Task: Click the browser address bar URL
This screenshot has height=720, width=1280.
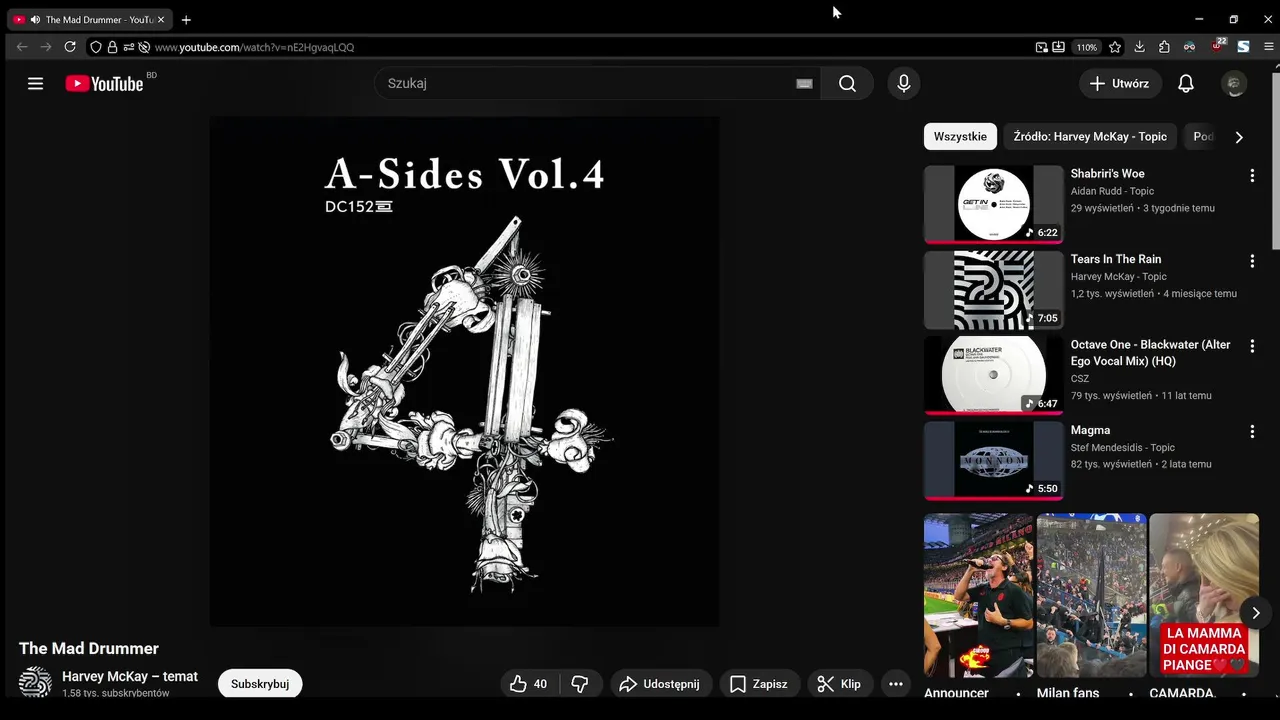Action: pyautogui.click(x=254, y=47)
